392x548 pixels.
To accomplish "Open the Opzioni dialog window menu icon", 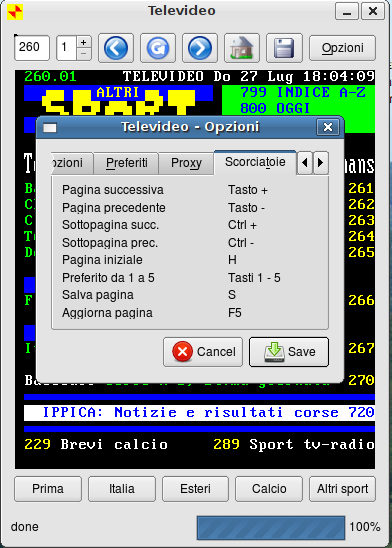I will 50,128.
